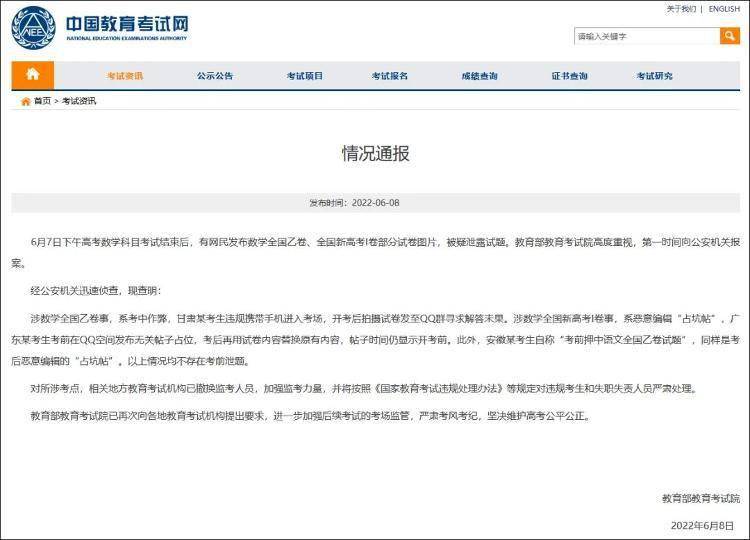Click the paragraph starting 对所涉考点
750x540 pixels.
coord(364,388)
